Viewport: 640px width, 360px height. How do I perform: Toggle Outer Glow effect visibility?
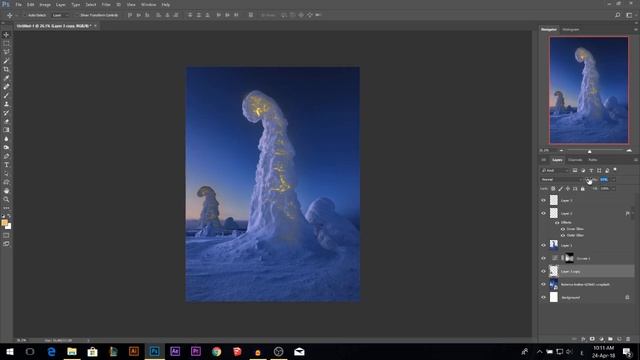click(x=563, y=236)
